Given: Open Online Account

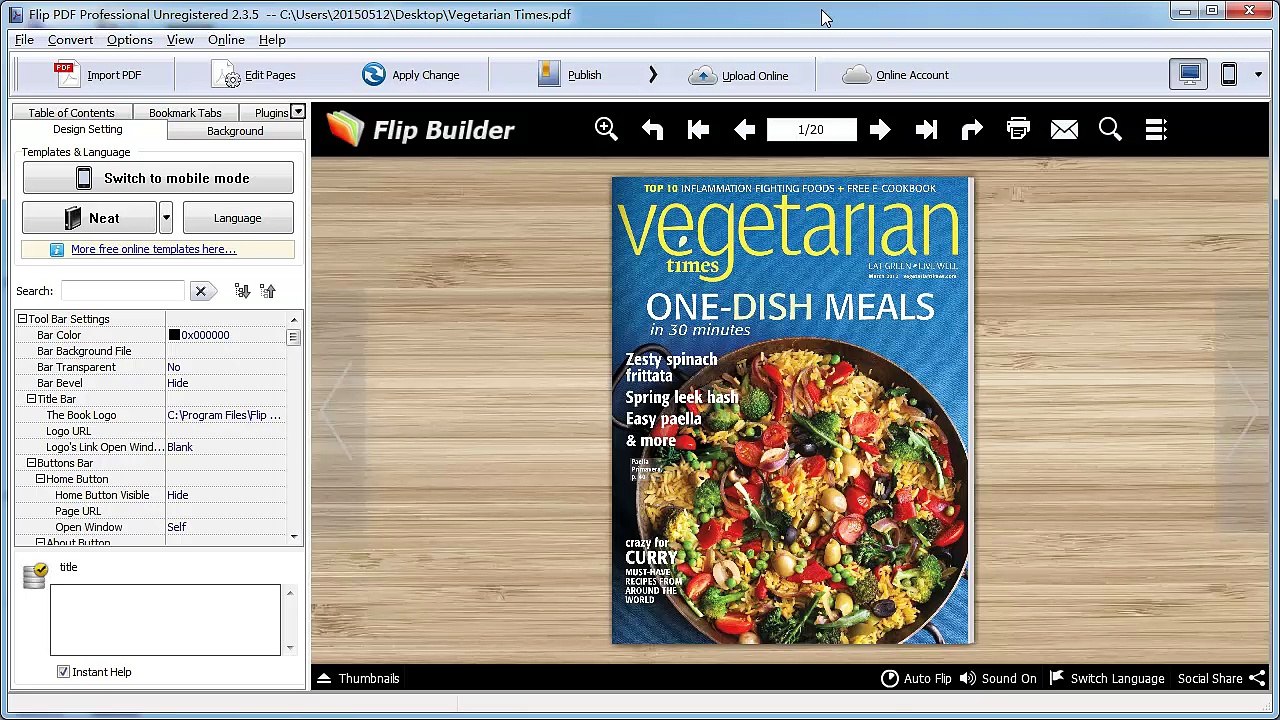Looking at the screenshot, I should point(896,75).
